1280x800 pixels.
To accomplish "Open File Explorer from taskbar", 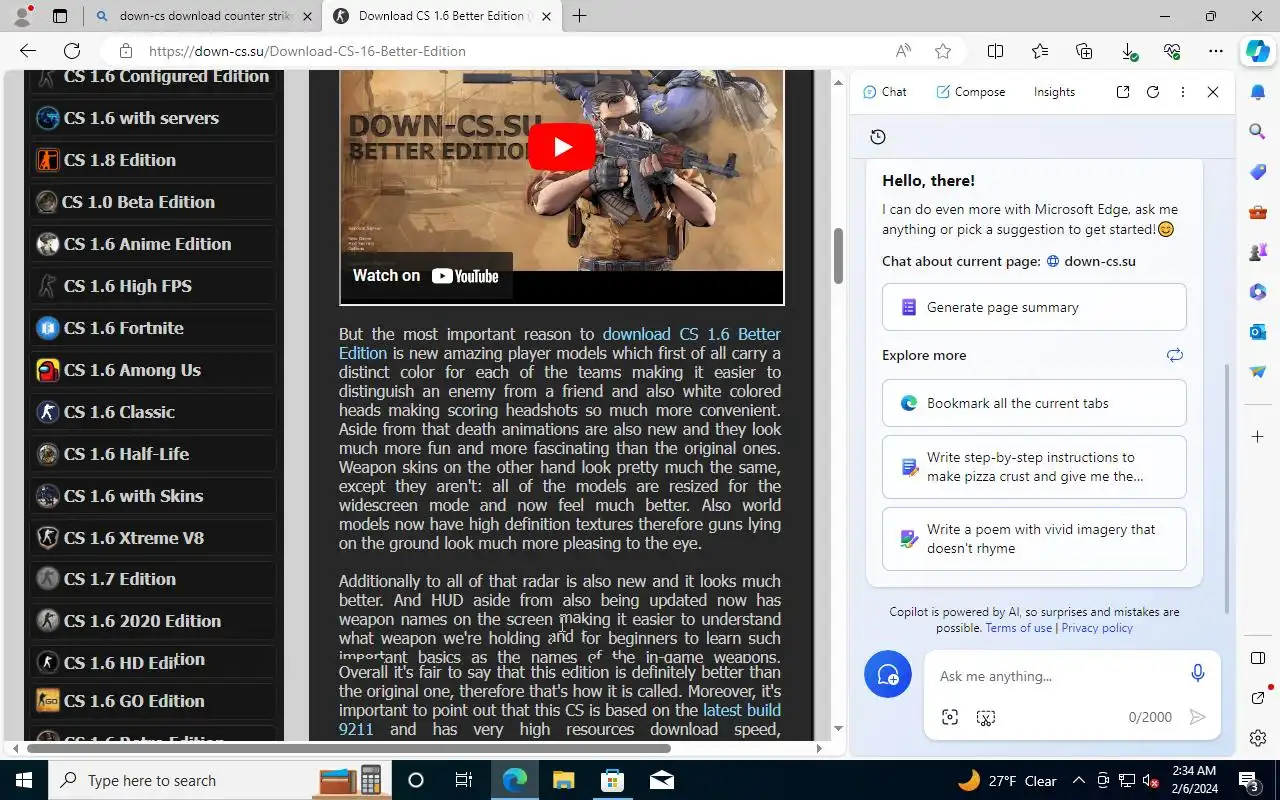I will [x=563, y=780].
